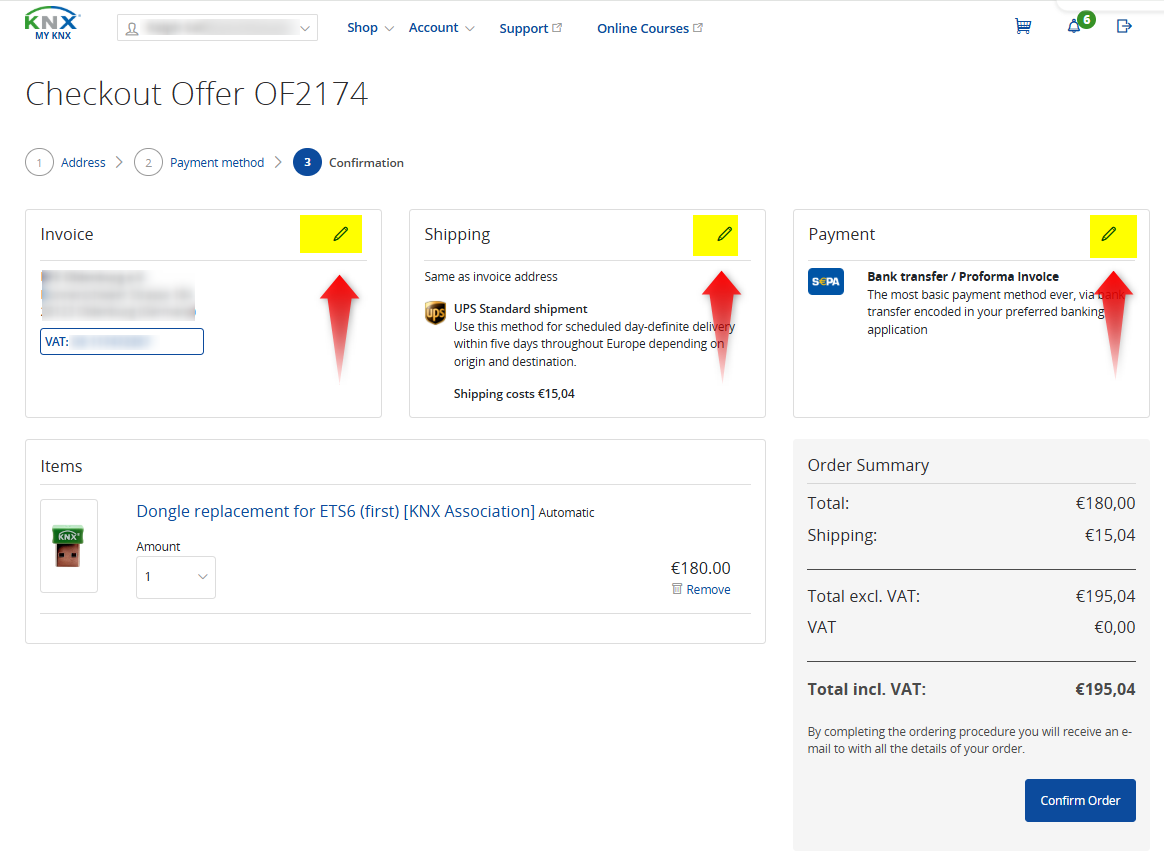Click the Order Summary heading
This screenshot has height=865, width=1164.
tap(868, 465)
